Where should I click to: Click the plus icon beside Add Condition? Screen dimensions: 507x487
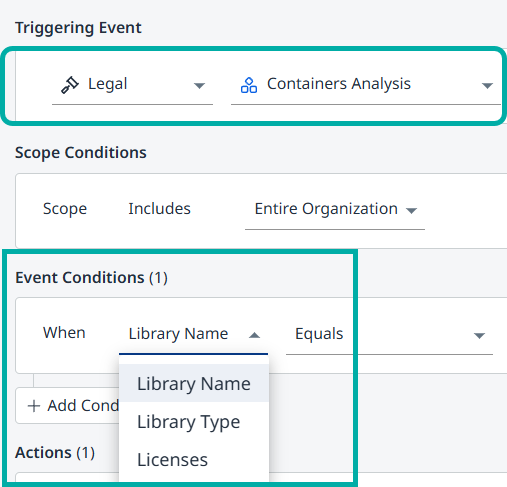coord(34,406)
